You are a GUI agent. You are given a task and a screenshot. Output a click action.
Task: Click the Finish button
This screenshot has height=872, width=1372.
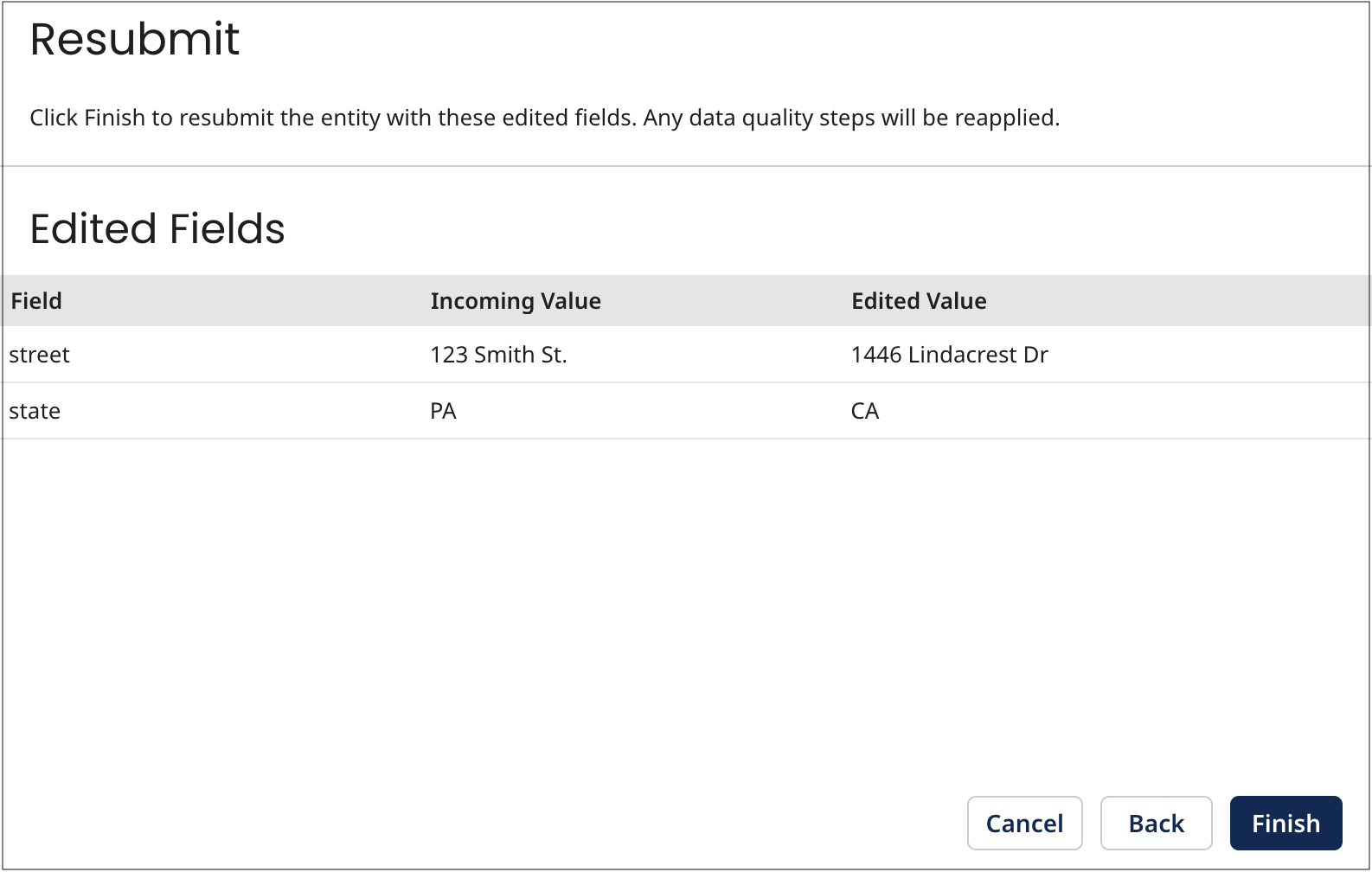pyautogui.click(x=1285, y=823)
